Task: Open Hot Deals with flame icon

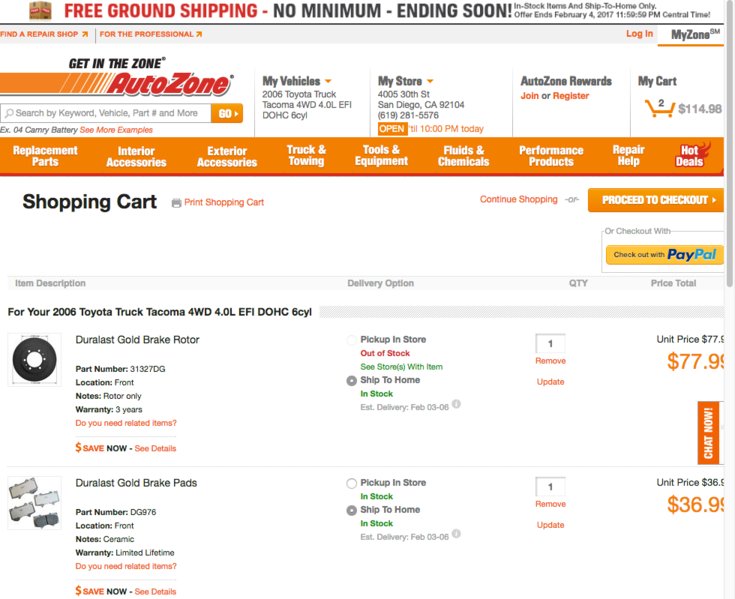Action: click(692, 155)
